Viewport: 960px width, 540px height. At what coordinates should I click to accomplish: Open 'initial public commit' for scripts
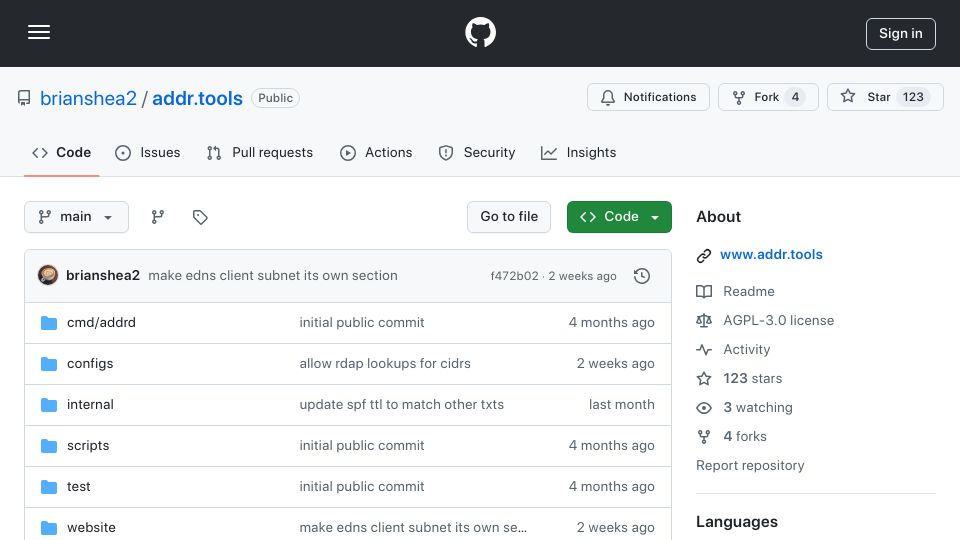362,446
